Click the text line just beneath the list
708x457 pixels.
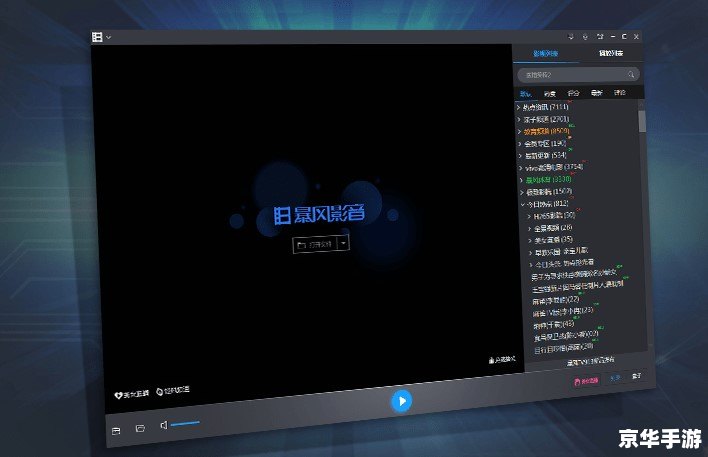[591, 361]
